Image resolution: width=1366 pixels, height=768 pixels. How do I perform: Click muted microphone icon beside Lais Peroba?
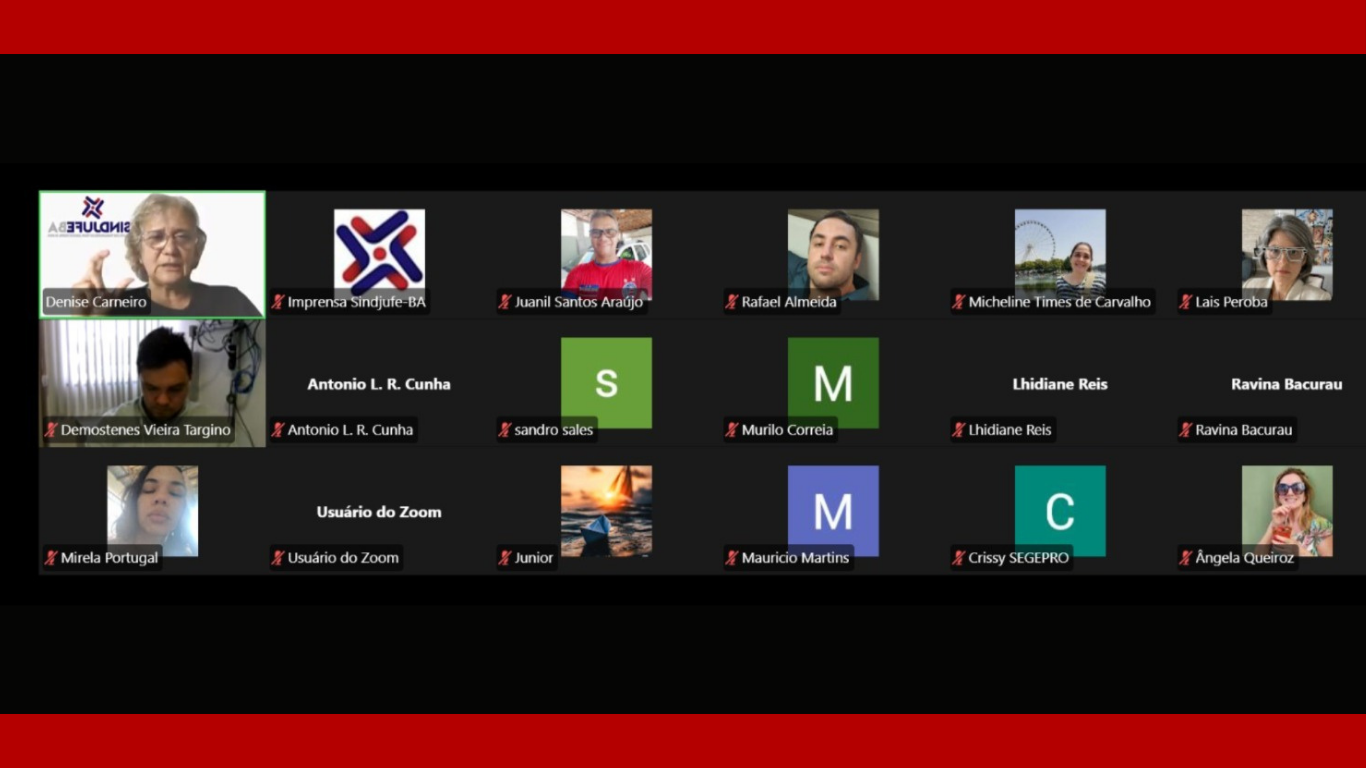click(1186, 302)
